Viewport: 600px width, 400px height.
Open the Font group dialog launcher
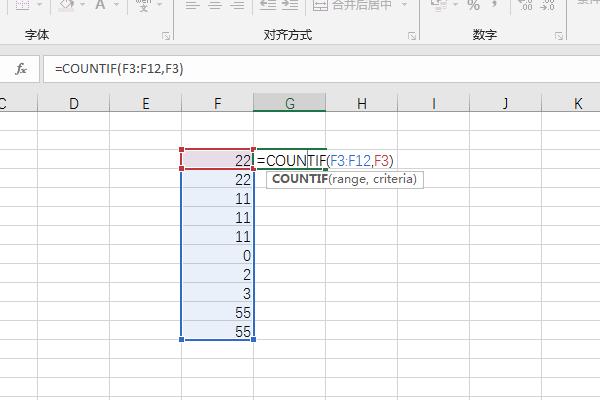click(166, 36)
